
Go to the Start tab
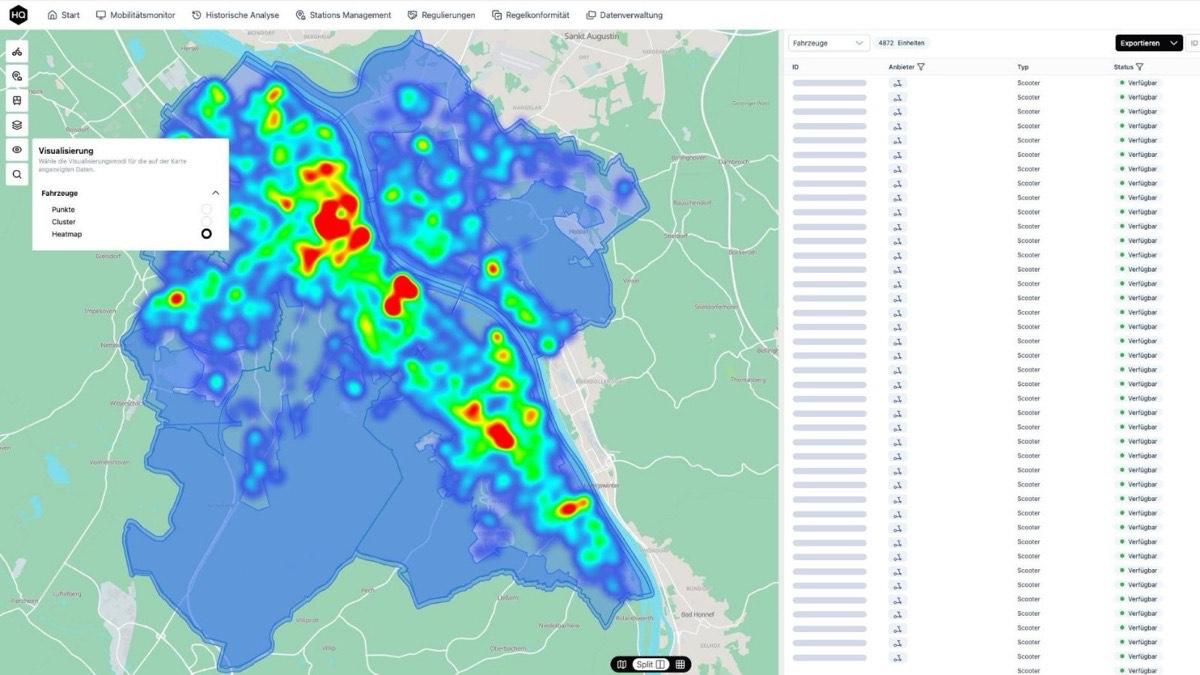click(x=63, y=15)
